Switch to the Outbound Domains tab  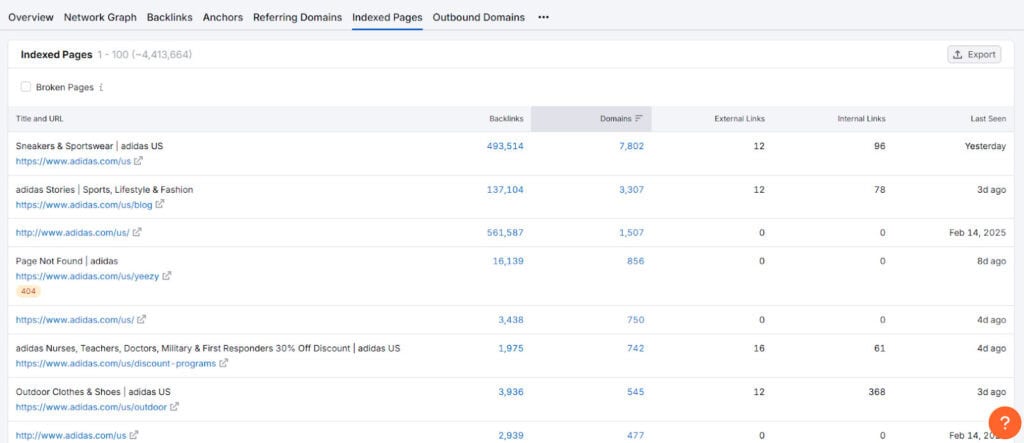pos(479,18)
